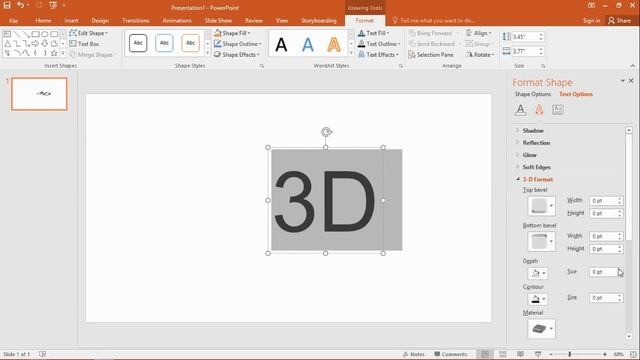Select the orange-outline Abc shape style
This screenshot has height=360, width=640.
[x=190, y=43]
